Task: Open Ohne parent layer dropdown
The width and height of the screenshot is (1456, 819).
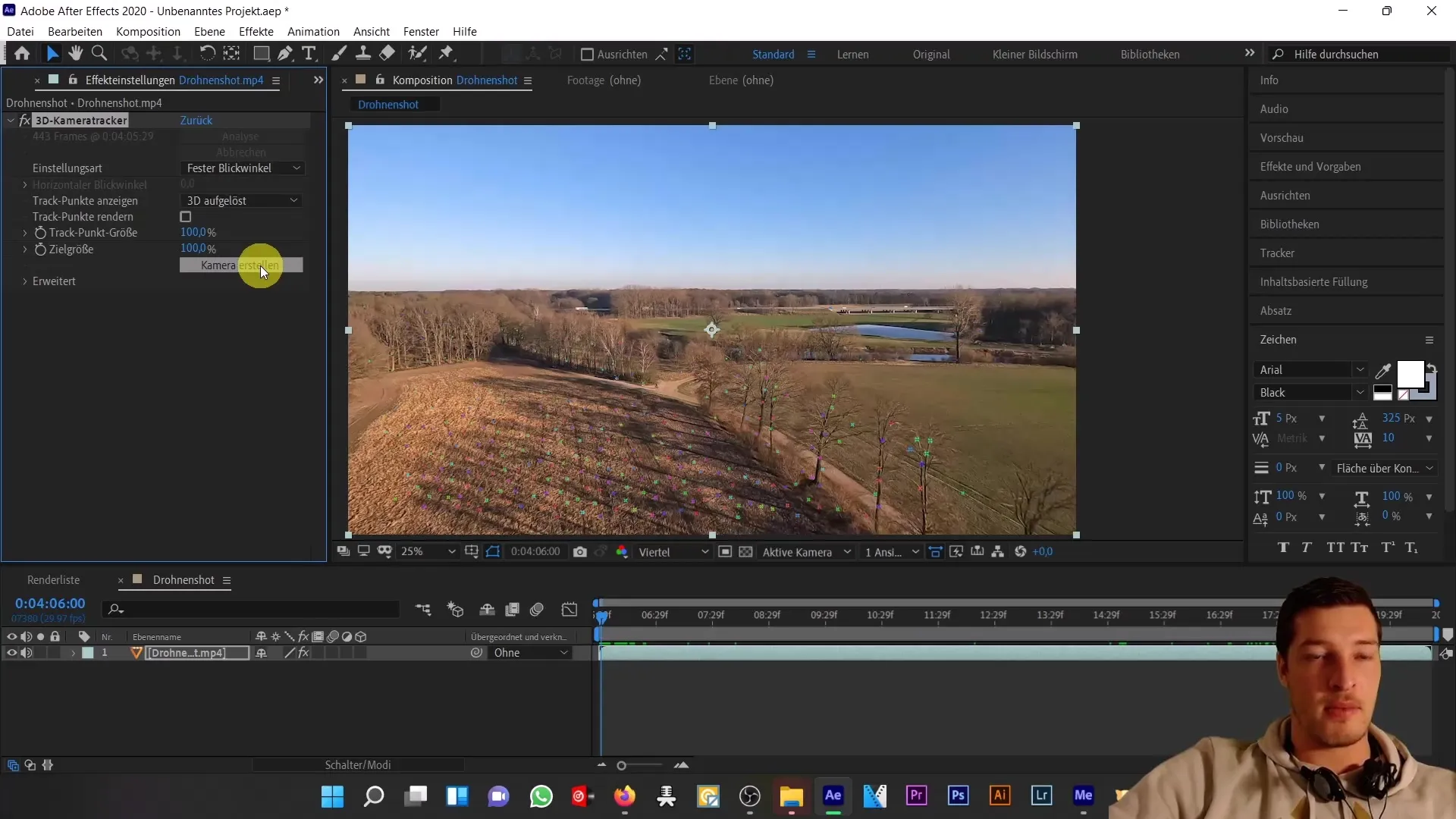Action: click(530, 653)
